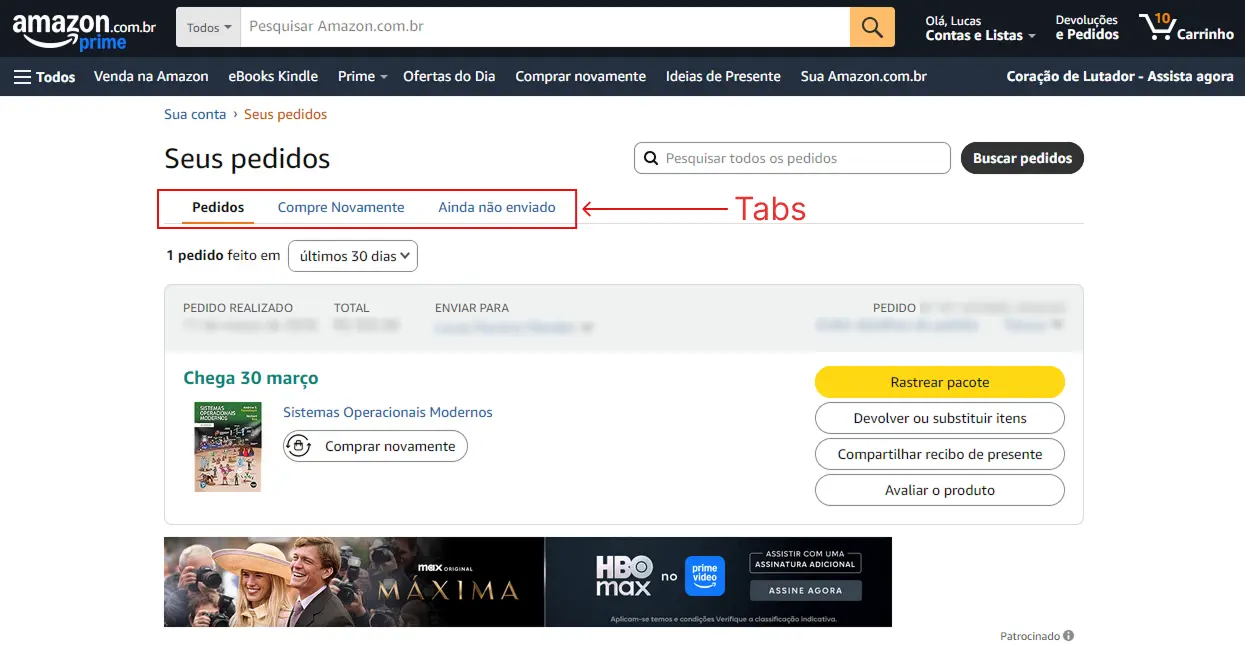
Task: Click the buy-again circular icon
Action: click(299, 446)
